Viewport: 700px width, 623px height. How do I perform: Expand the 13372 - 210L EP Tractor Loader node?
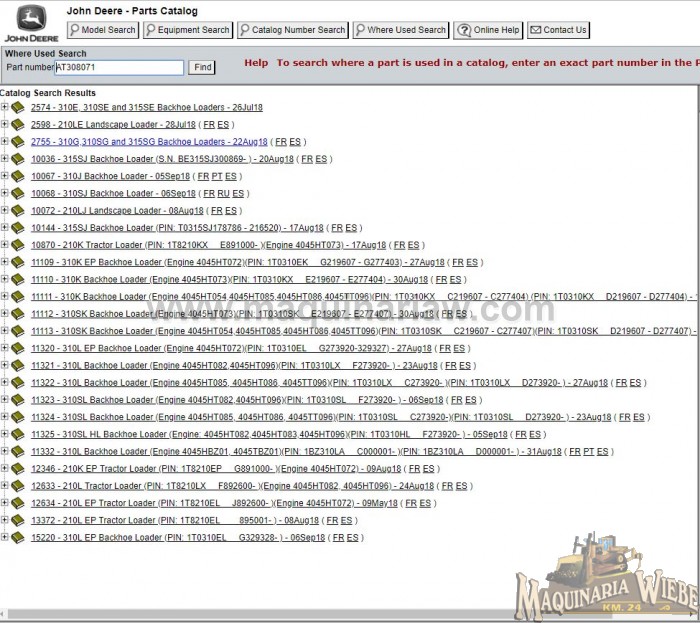coord(5,521)
